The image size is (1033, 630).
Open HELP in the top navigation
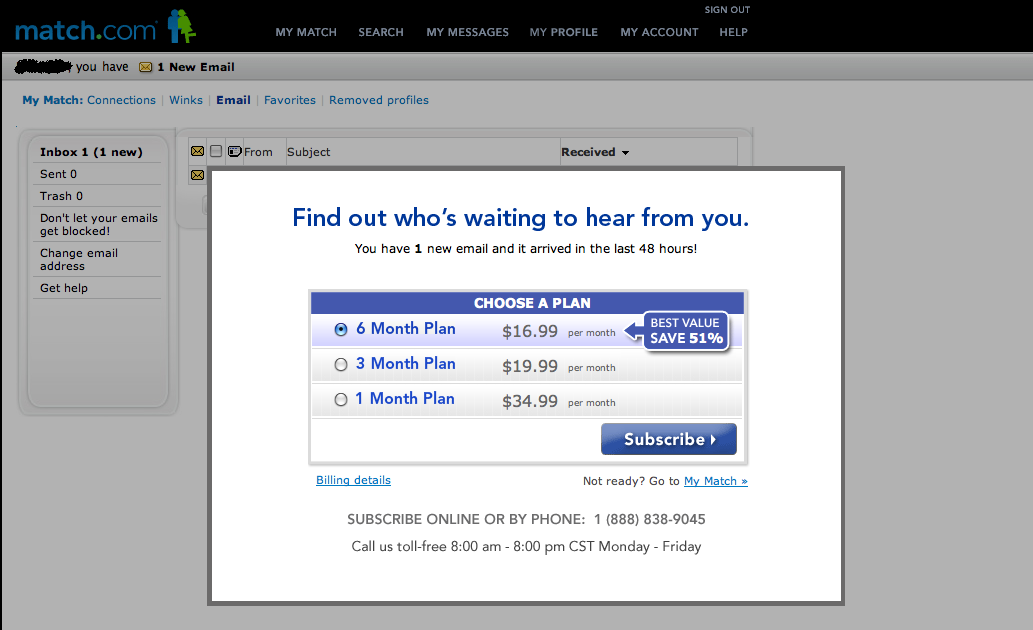[x=733, y=32]
